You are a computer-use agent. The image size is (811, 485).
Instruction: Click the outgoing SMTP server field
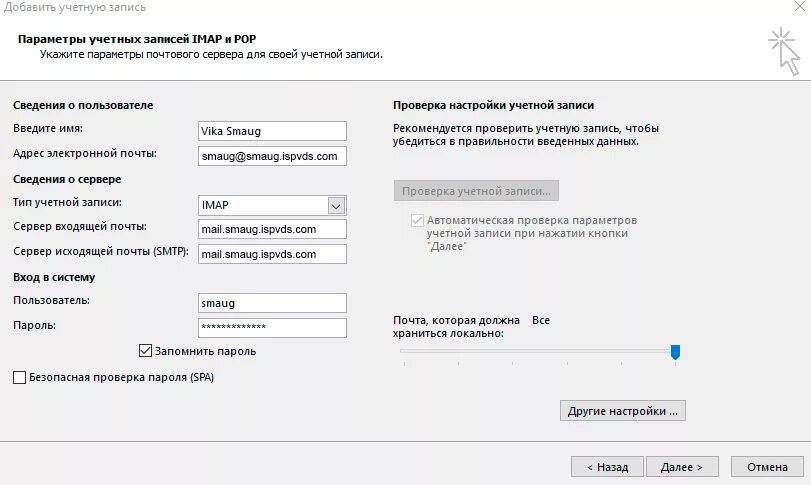pos(272,254)
